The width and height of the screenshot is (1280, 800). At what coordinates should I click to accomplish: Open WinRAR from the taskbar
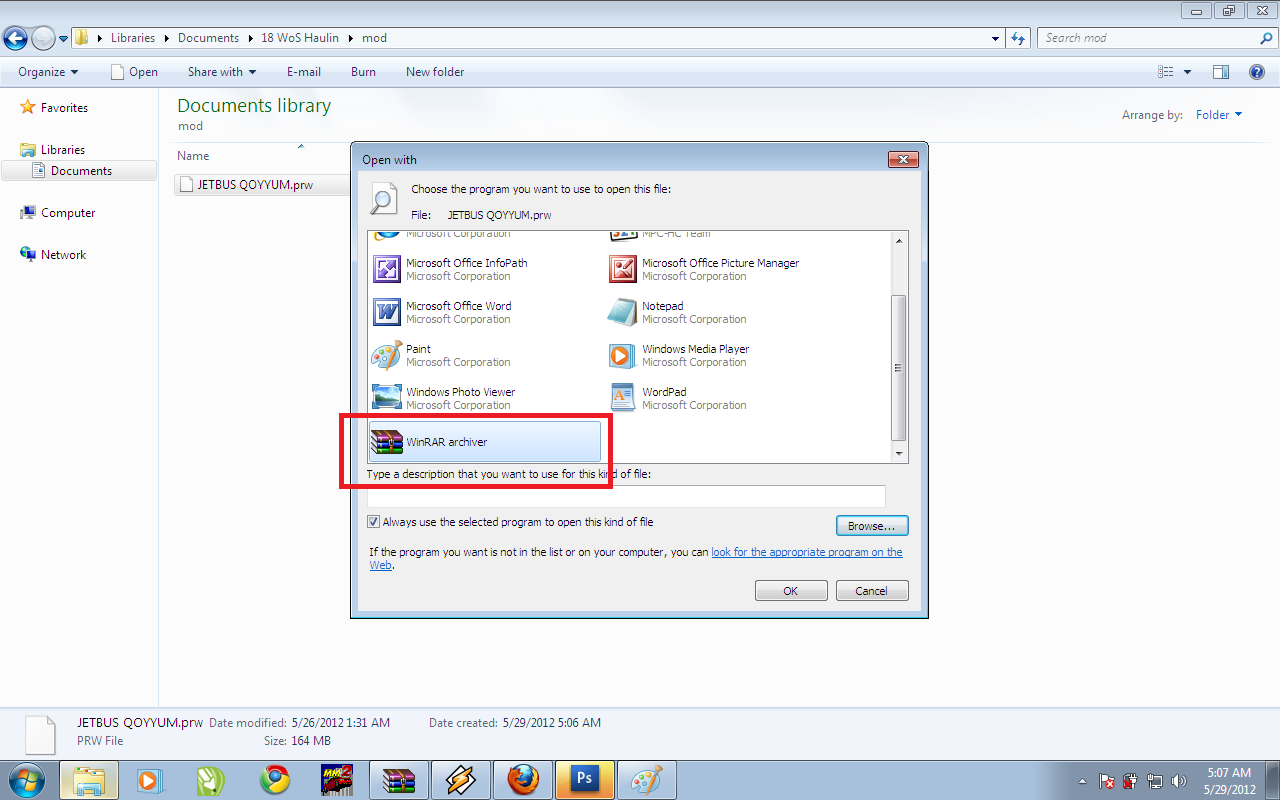399,780
